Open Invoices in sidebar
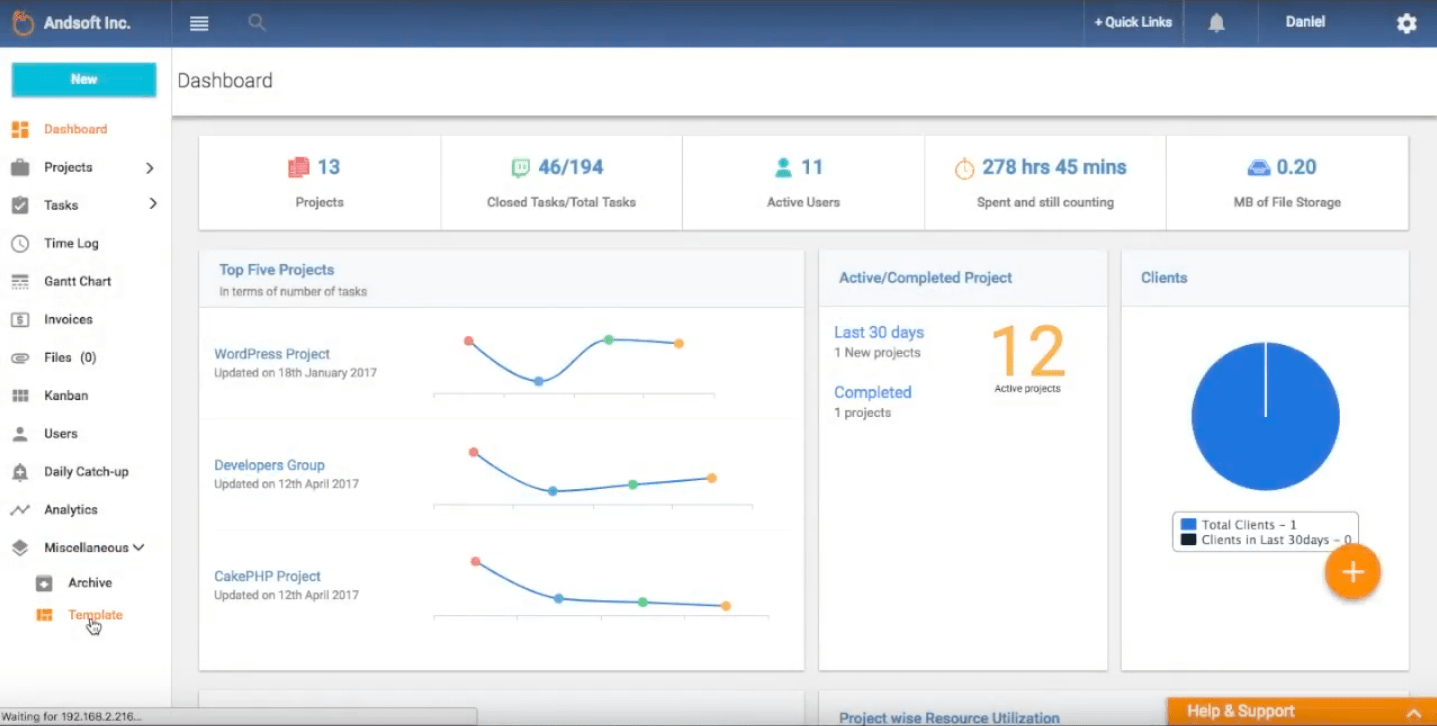The width and height of the screenshot is (1437, 726). (x=68, y=319)
